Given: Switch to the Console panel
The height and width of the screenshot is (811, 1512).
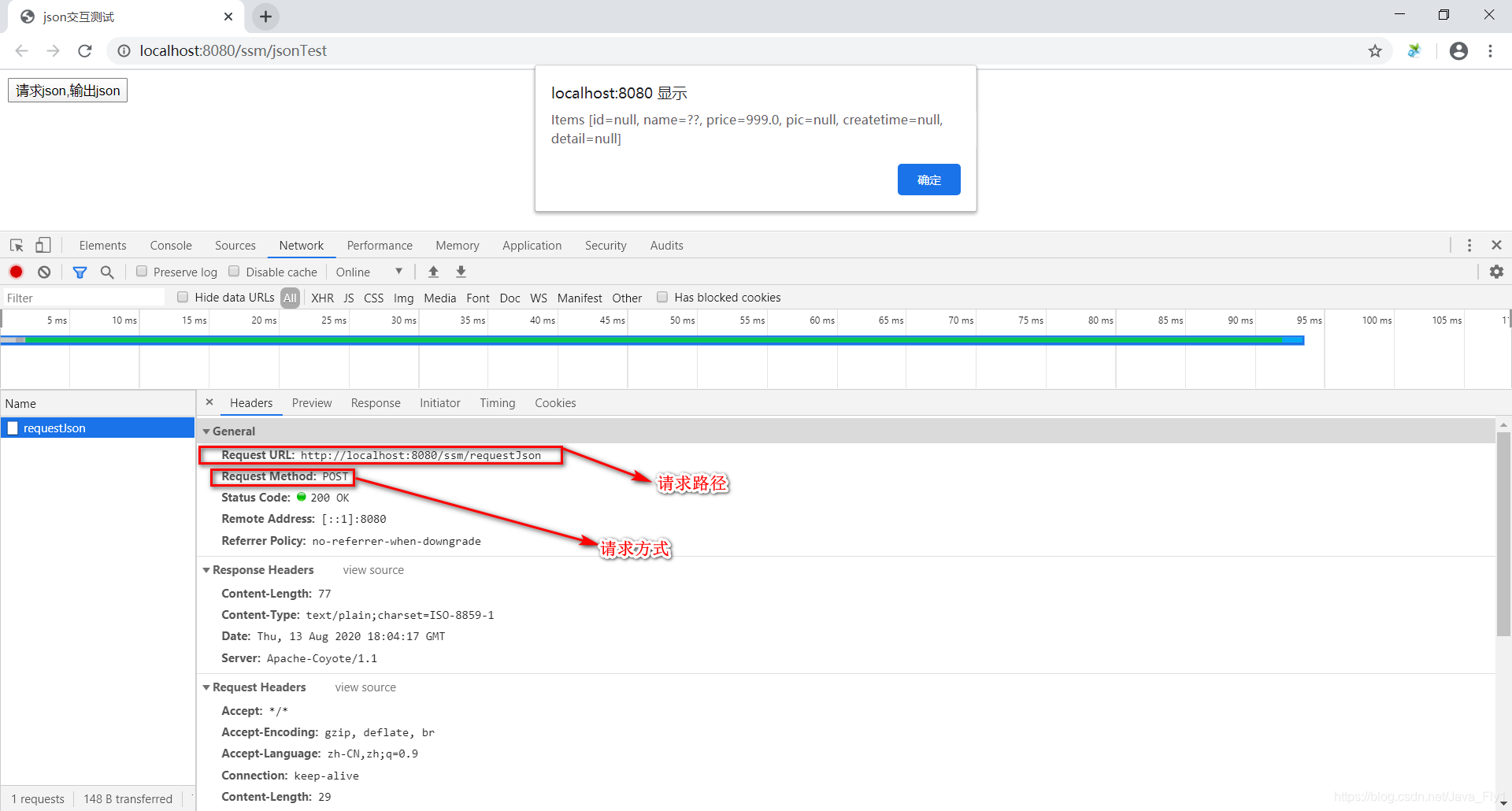Looking at the screenshot, I should coord(171,246).
